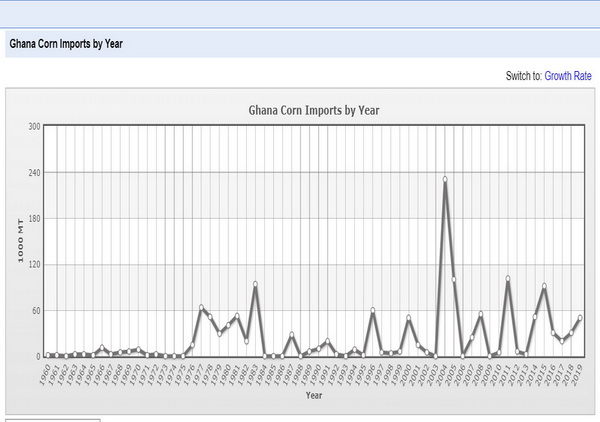Select the final 2019 data point

click(x=580, y=318)
